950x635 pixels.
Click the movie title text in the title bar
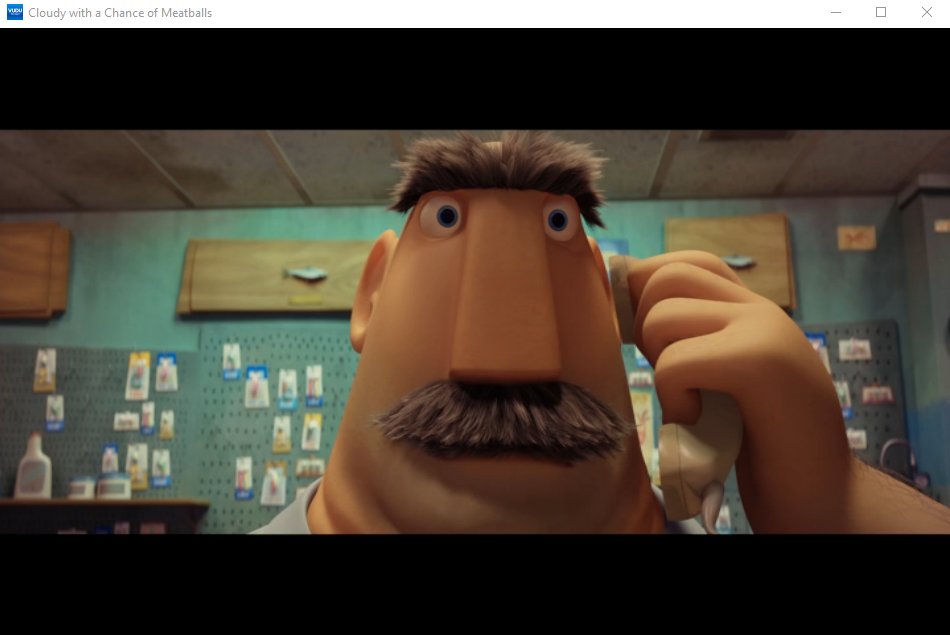click(x=120, y=12)
